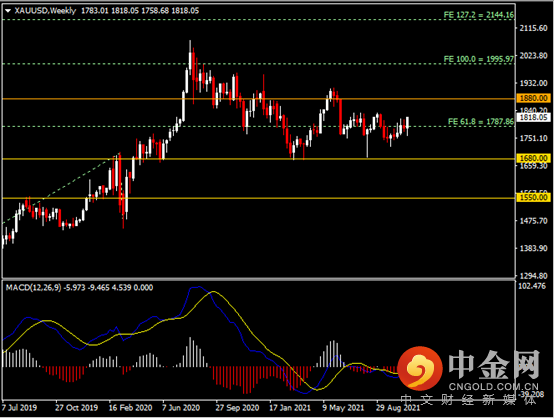Image resolution: width=554 pixels, height=418 pixels.
Task: Click the 17 Jan 2021 date marker
Action: click(x=290, y=408)
